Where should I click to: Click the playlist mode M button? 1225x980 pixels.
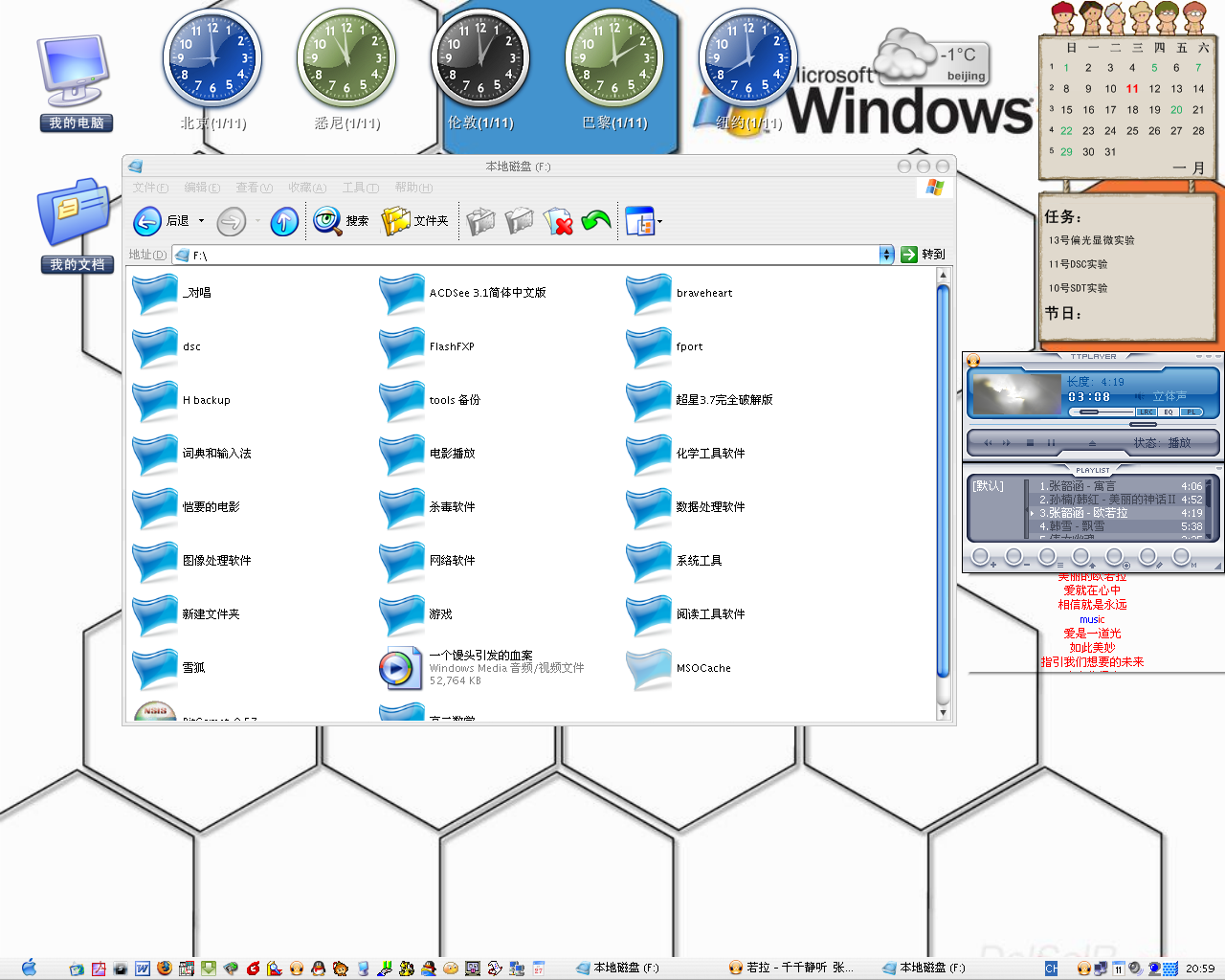[x=1183, y=557]
